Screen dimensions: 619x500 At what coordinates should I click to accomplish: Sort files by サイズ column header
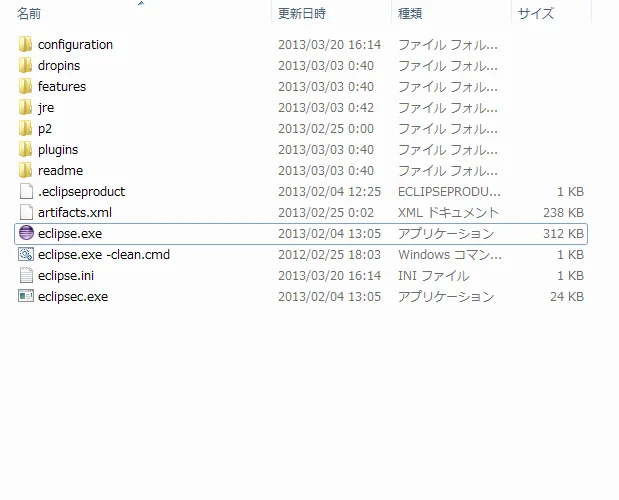pos(536,14)
